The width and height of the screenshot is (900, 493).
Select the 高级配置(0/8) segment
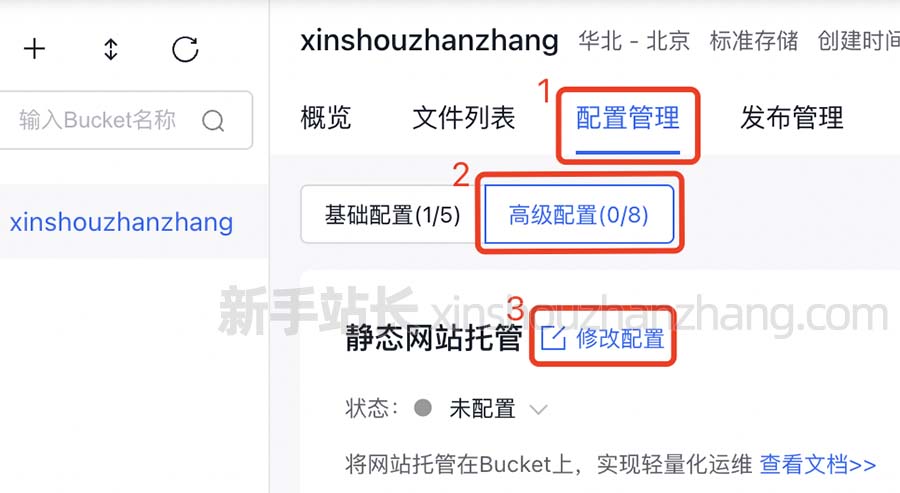point(579,215)
